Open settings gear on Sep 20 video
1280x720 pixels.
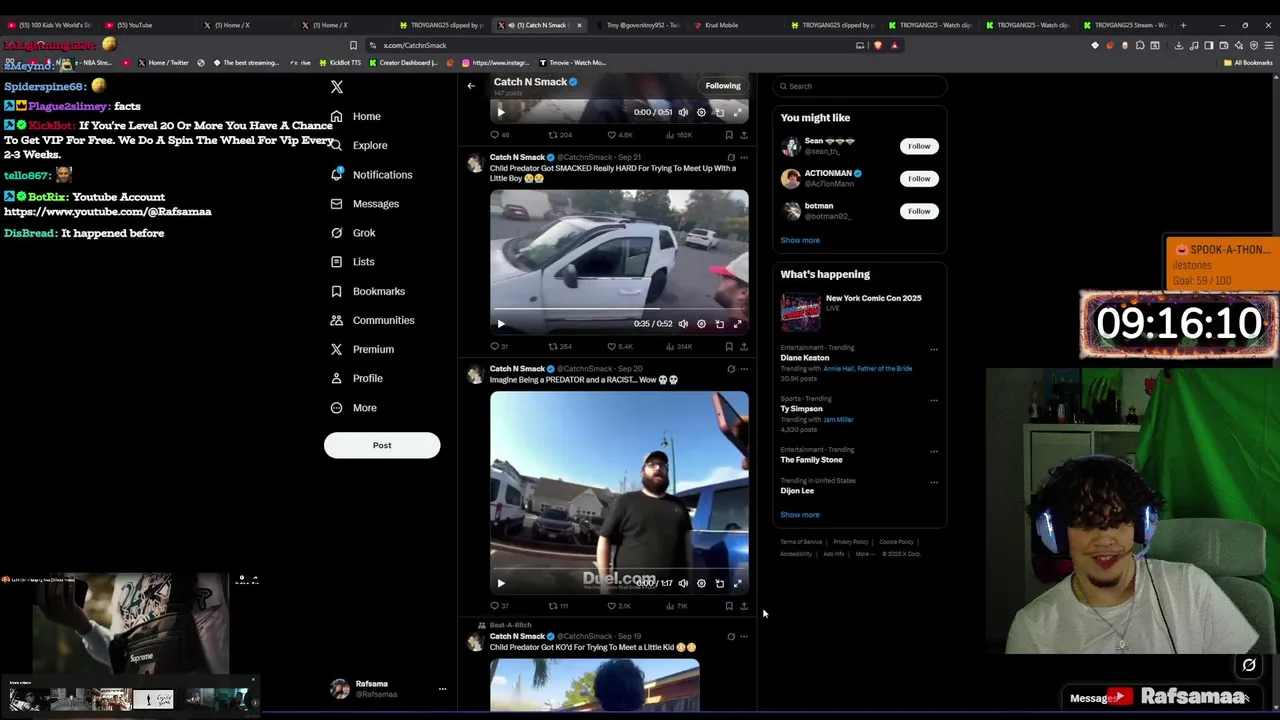tap(701, 583)
